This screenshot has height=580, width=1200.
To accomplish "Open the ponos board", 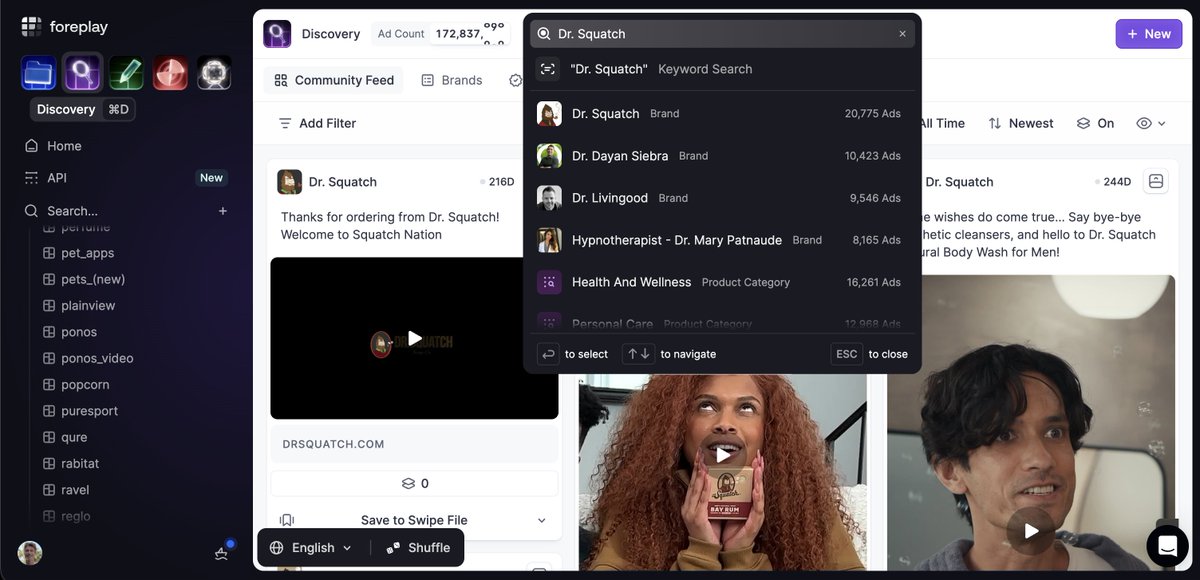I will click(79, 332).
